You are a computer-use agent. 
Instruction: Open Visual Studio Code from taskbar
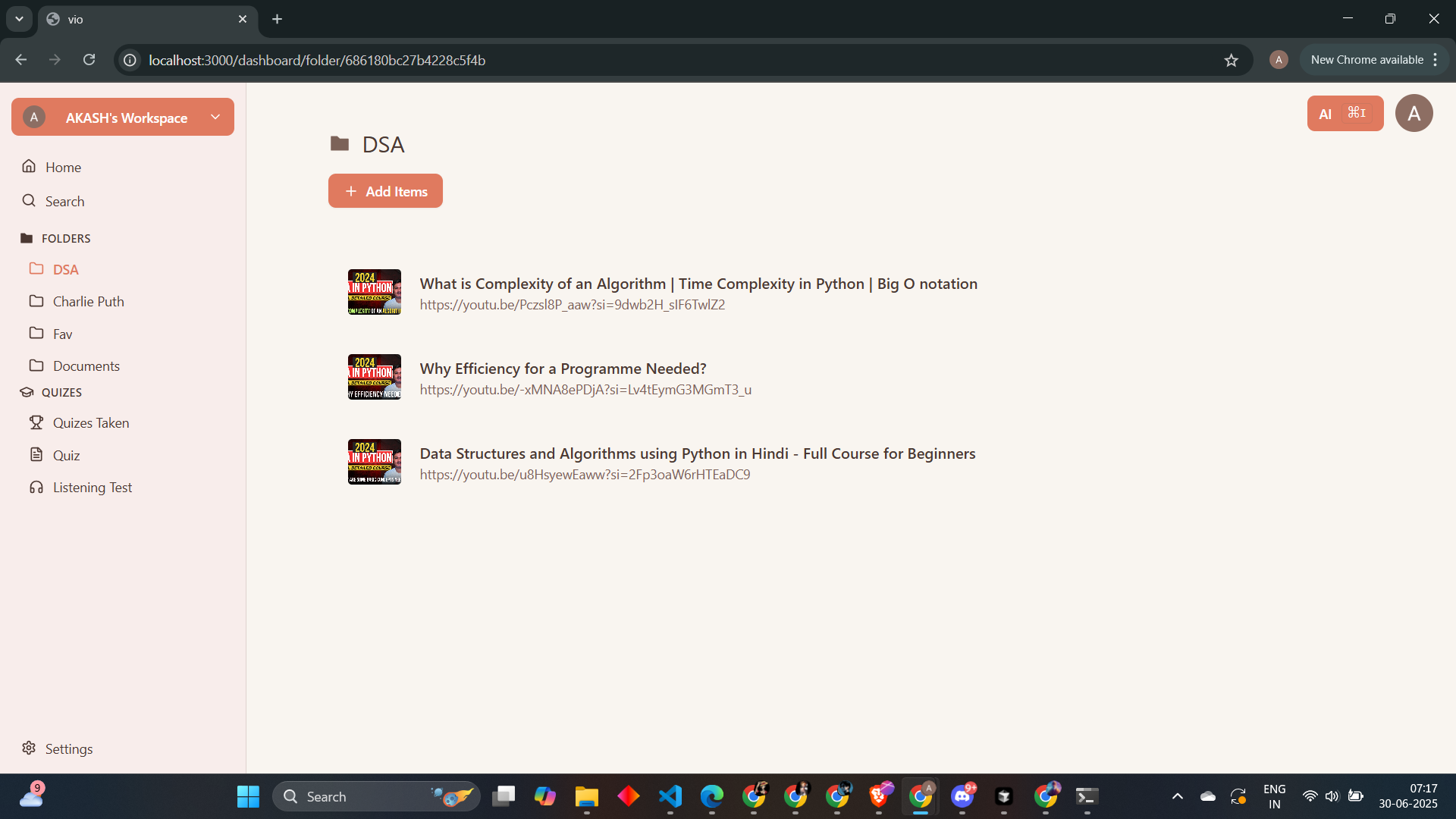(x=670, y=796)
